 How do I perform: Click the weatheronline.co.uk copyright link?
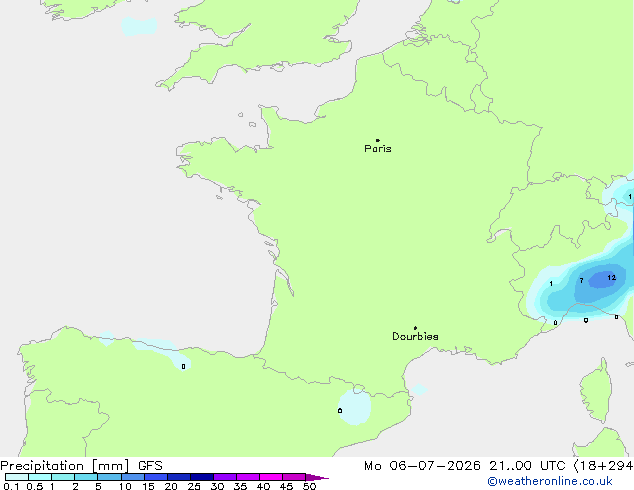(x=549, y=481)
